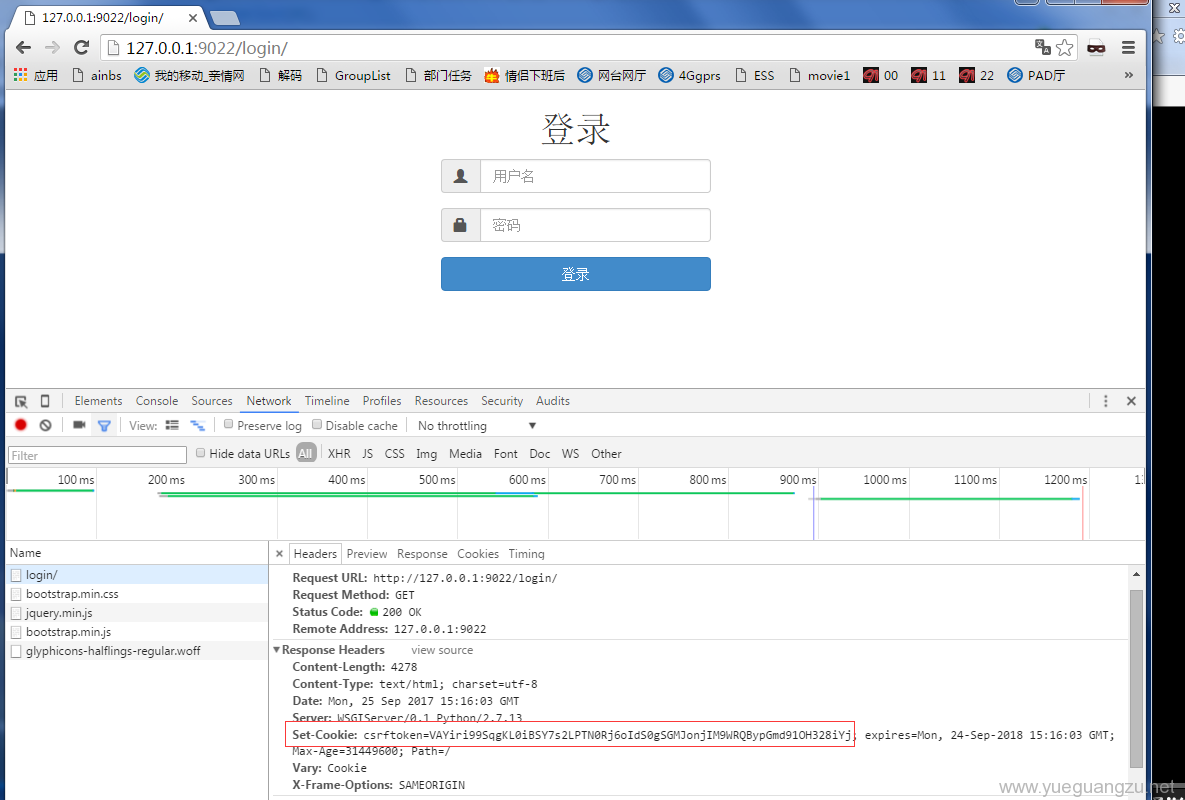Select the inspect element tool in DevTools
Screen dimensions: 1185x800
tap(21, 401)
